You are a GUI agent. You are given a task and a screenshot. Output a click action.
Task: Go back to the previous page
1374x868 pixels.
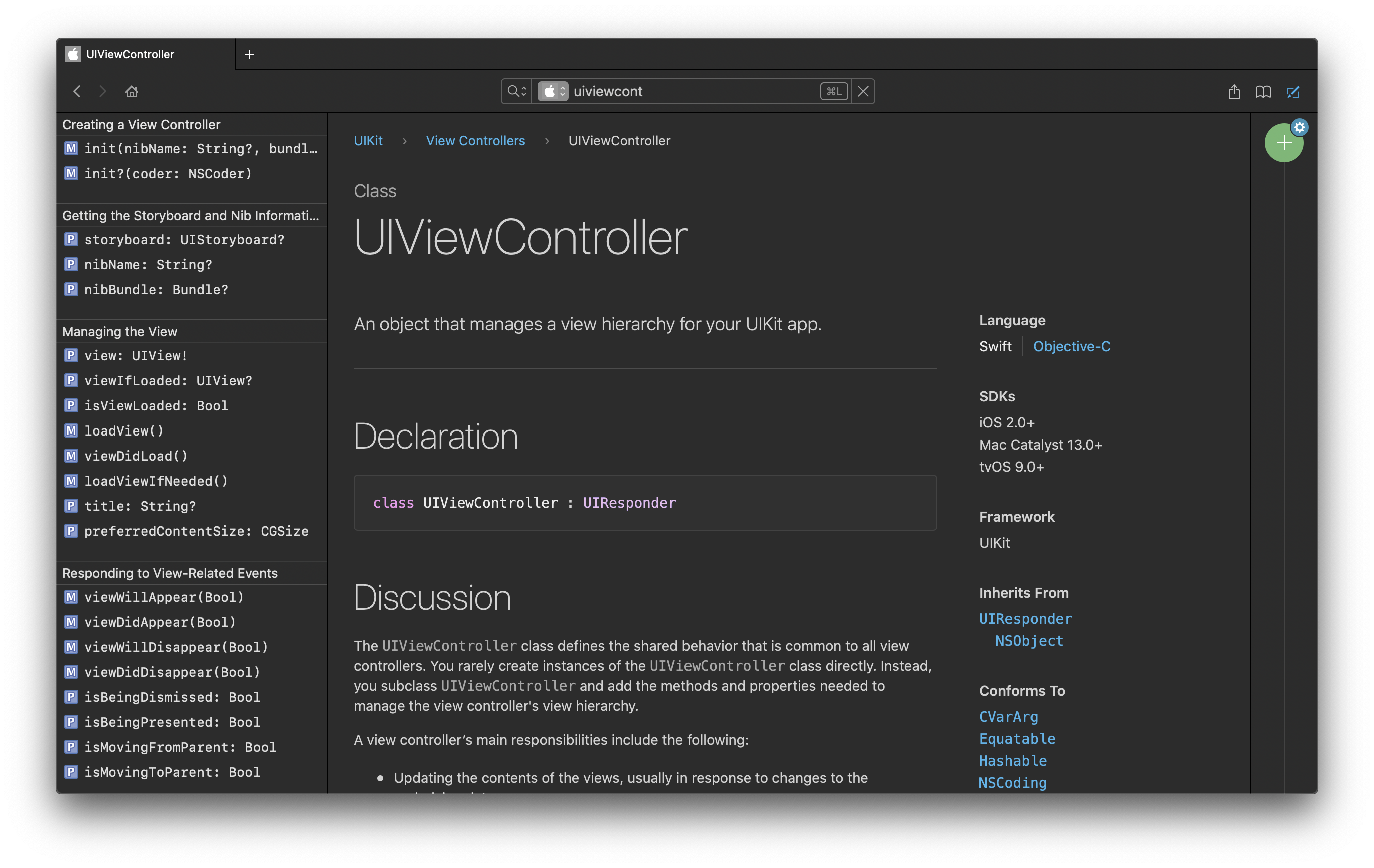[x=77, y=91]
